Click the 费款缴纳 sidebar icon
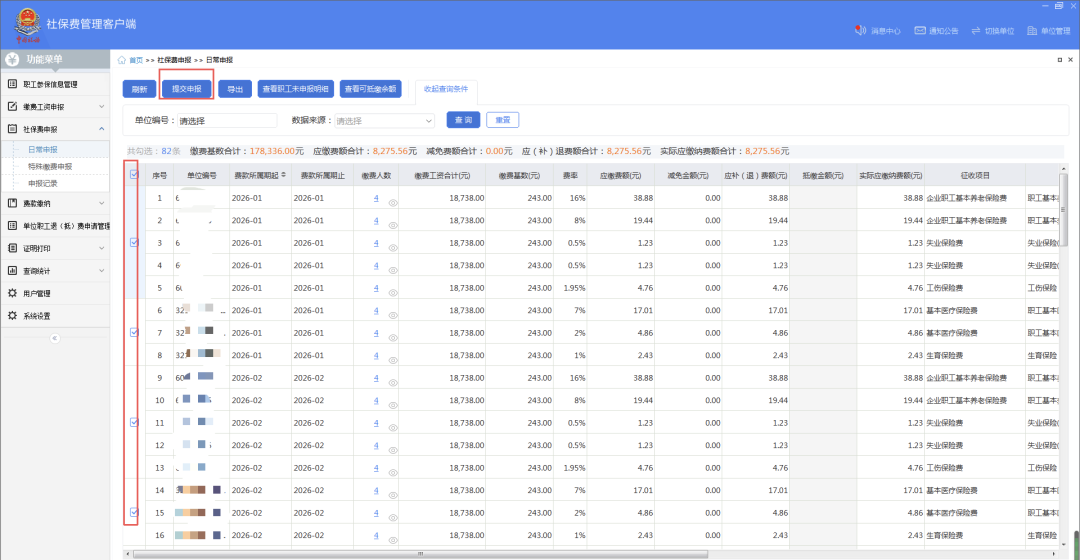Screen dimensions: 1080x560 12,203
